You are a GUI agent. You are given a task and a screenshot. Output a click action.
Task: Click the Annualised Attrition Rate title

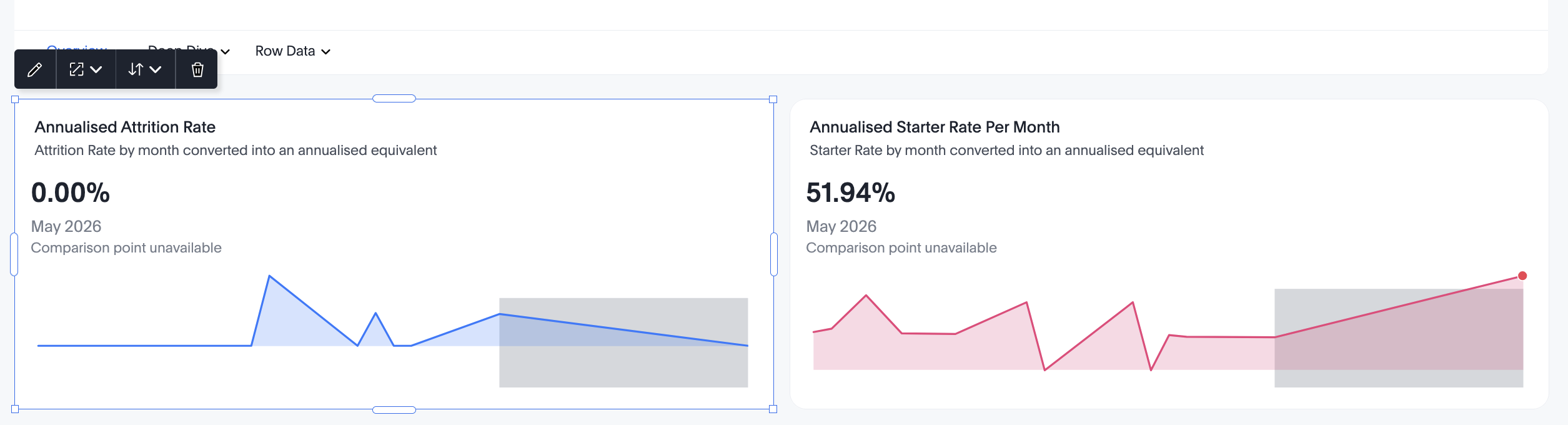point(125,127)
